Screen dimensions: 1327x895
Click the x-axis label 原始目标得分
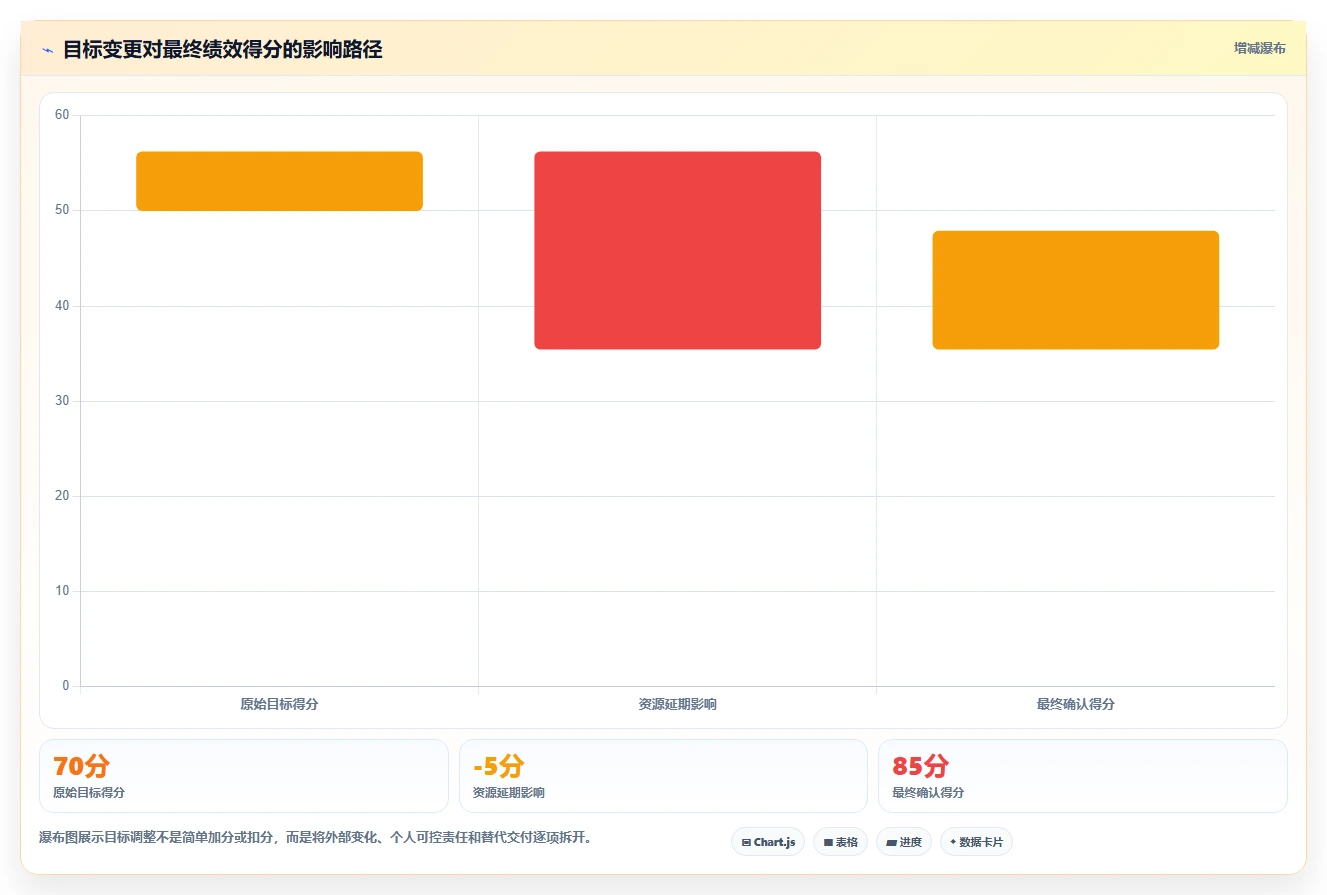tap(279, 704)
